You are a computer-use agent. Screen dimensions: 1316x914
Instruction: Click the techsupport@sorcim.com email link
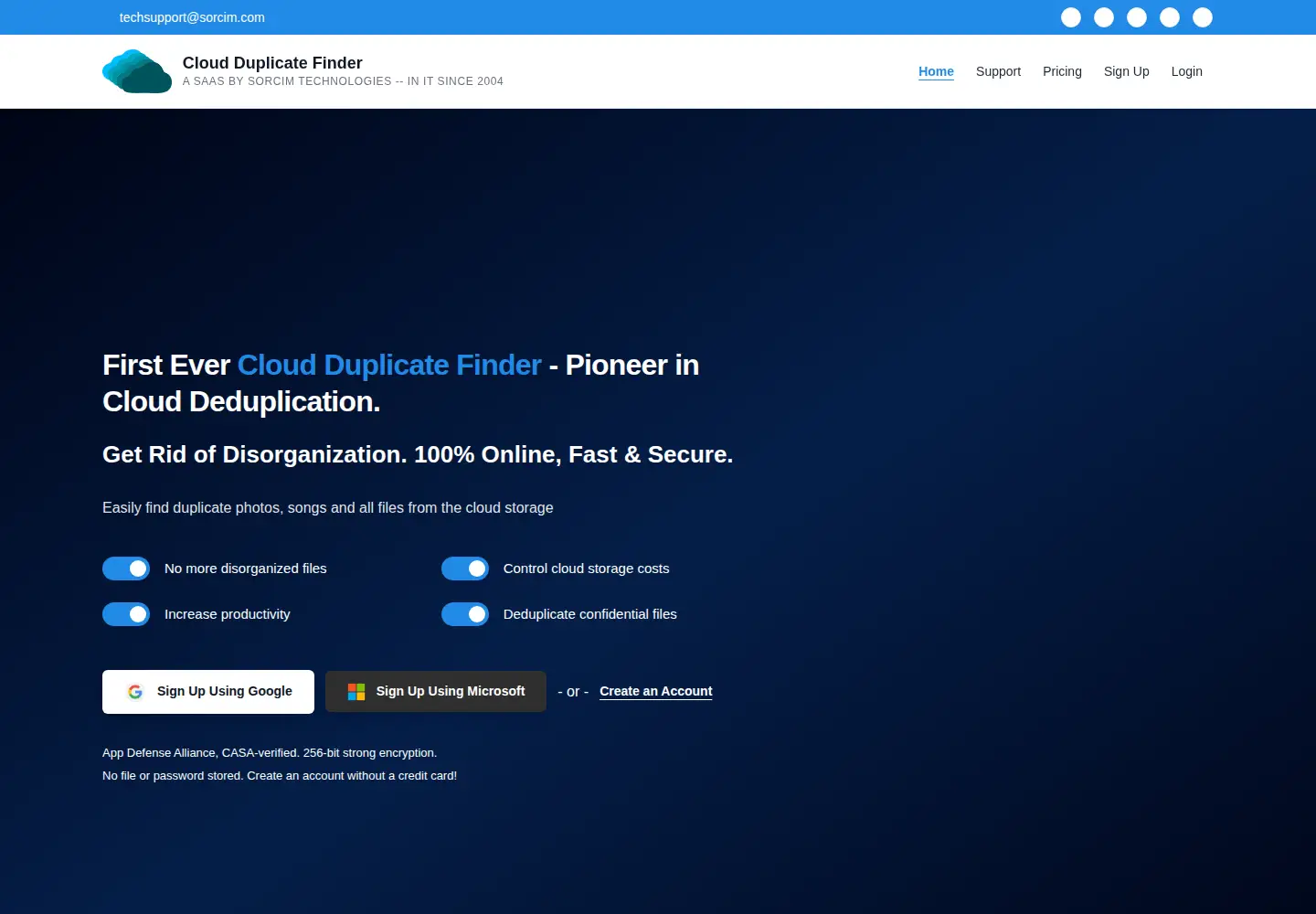[192, 17]
